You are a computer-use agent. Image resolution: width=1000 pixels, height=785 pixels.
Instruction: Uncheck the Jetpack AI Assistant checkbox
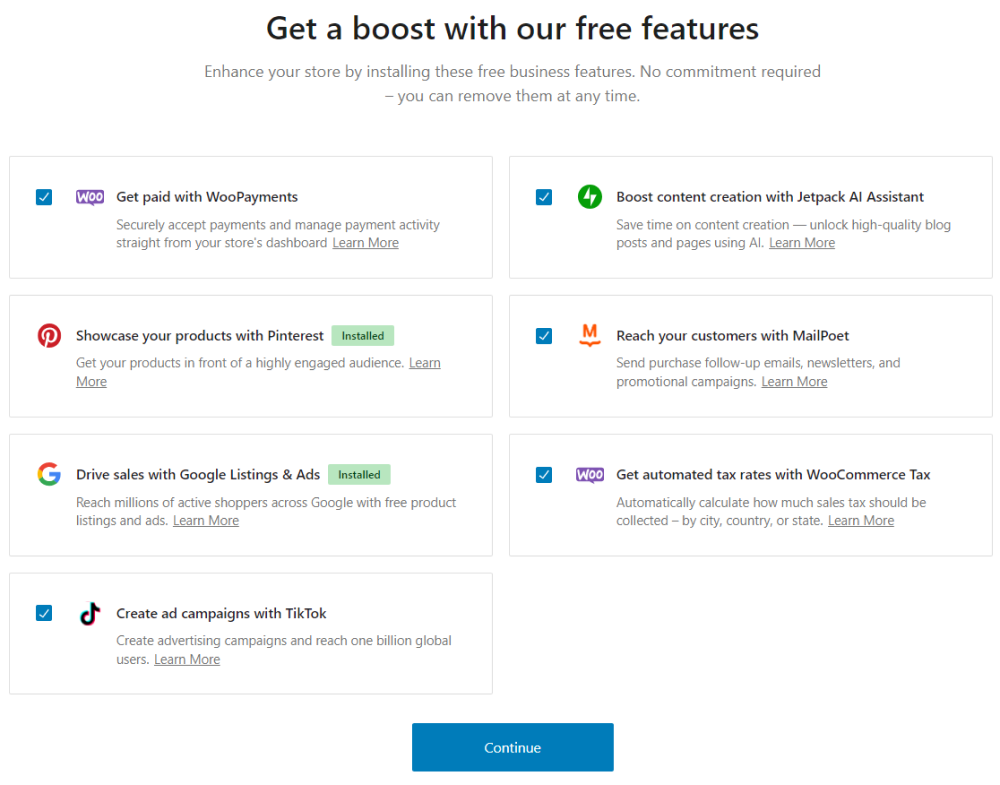click(x=544, y=197)
